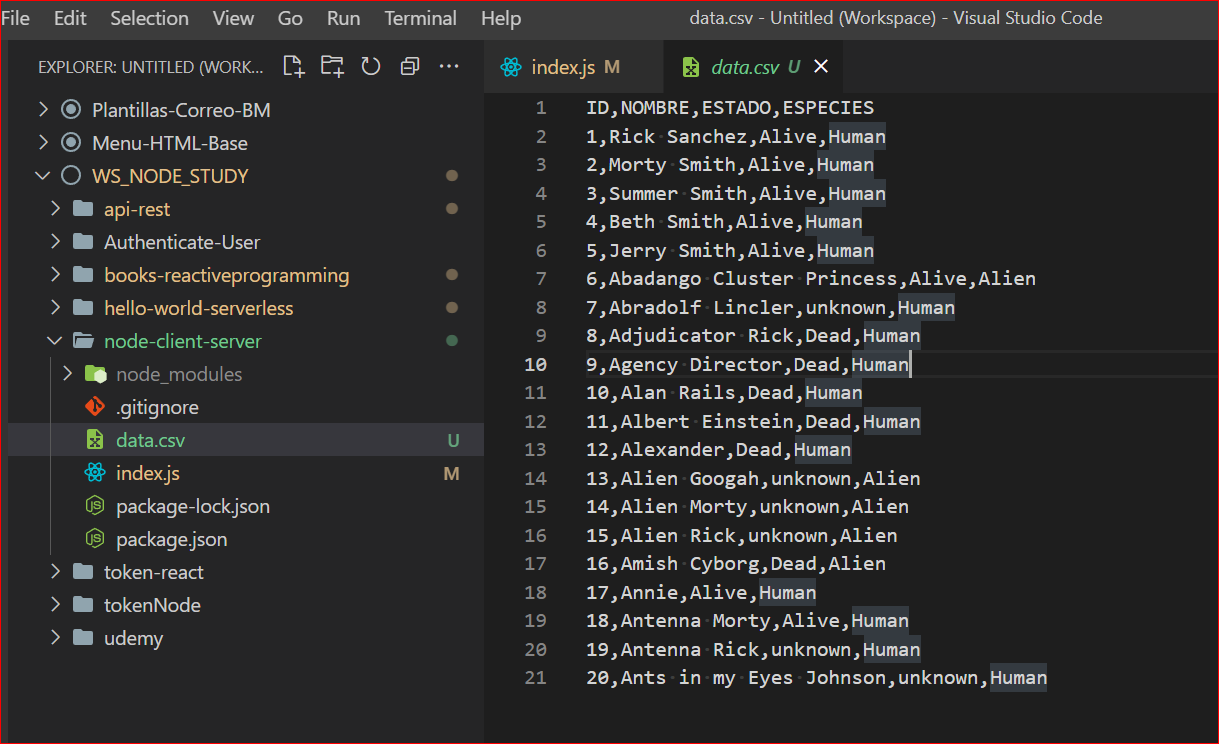The image size is (1219, 744).
Task: Expand the books-reactiveprogramming folder chevron
Action: click(x=55, y=275)
